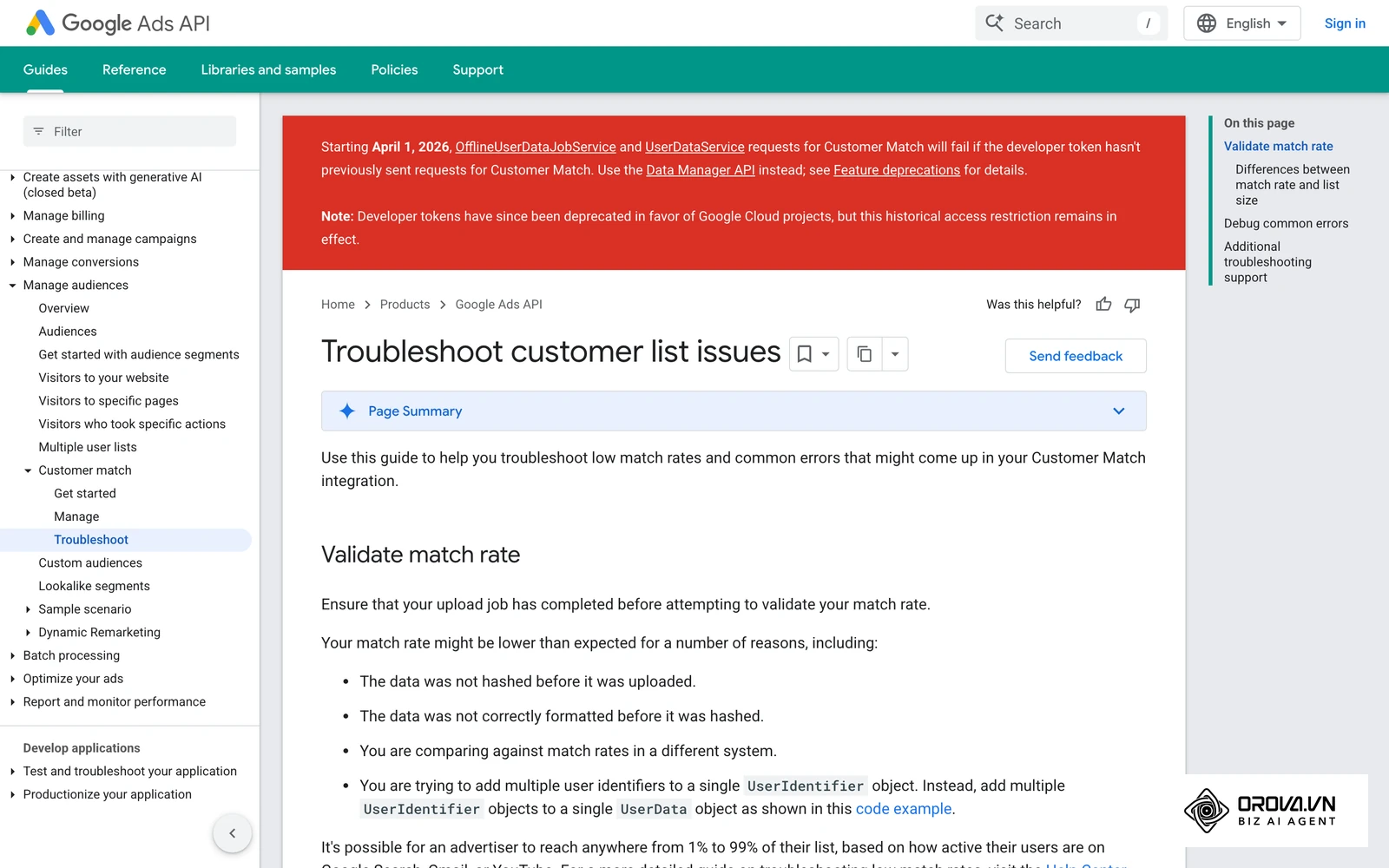Expand the Sample scenario section
This screenshot has width=1389, height=868.
click(x=28, y=609)
